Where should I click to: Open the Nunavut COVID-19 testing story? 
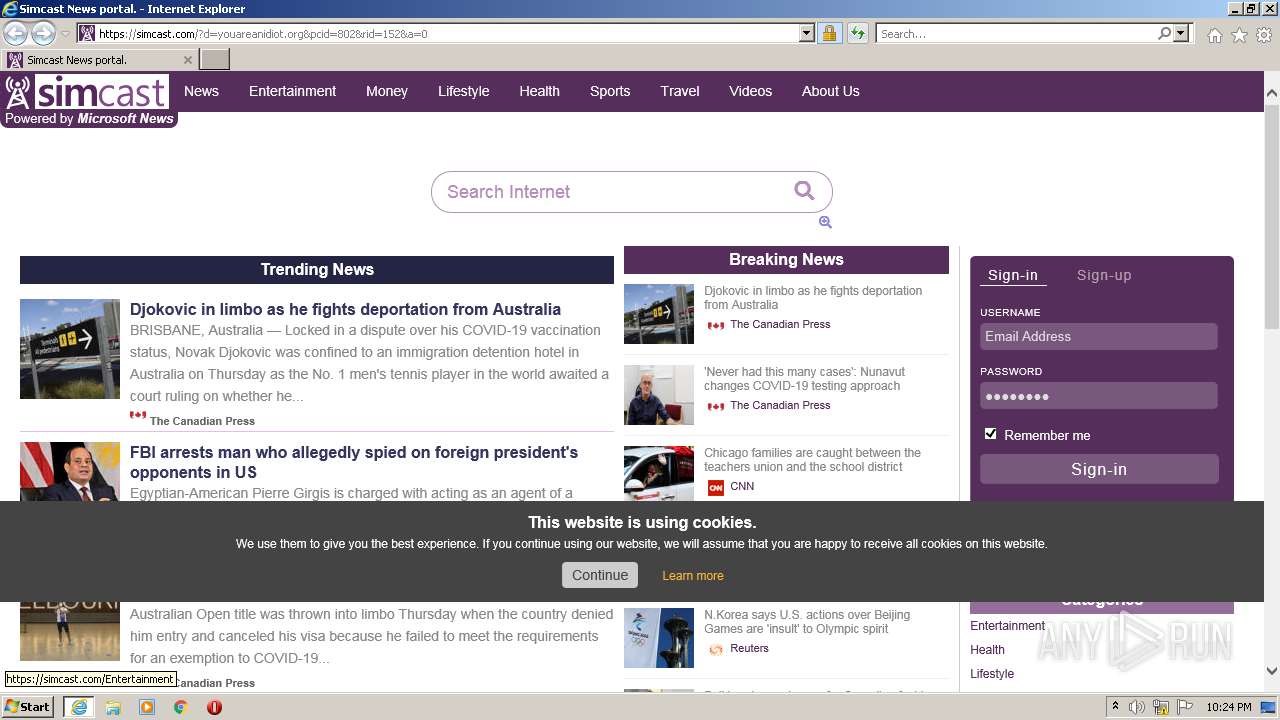804,379
